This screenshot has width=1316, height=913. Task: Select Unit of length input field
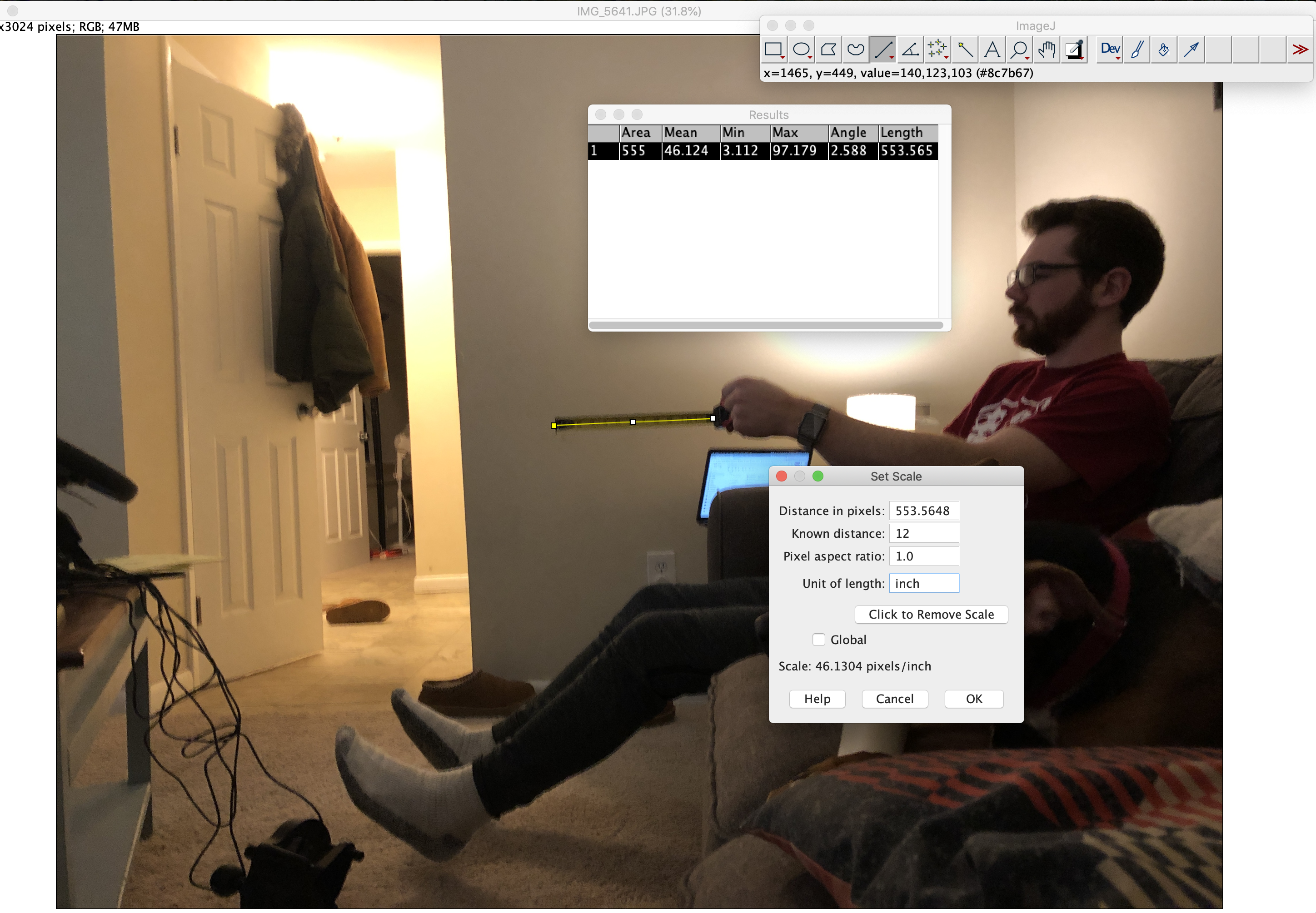click(923, 583)
